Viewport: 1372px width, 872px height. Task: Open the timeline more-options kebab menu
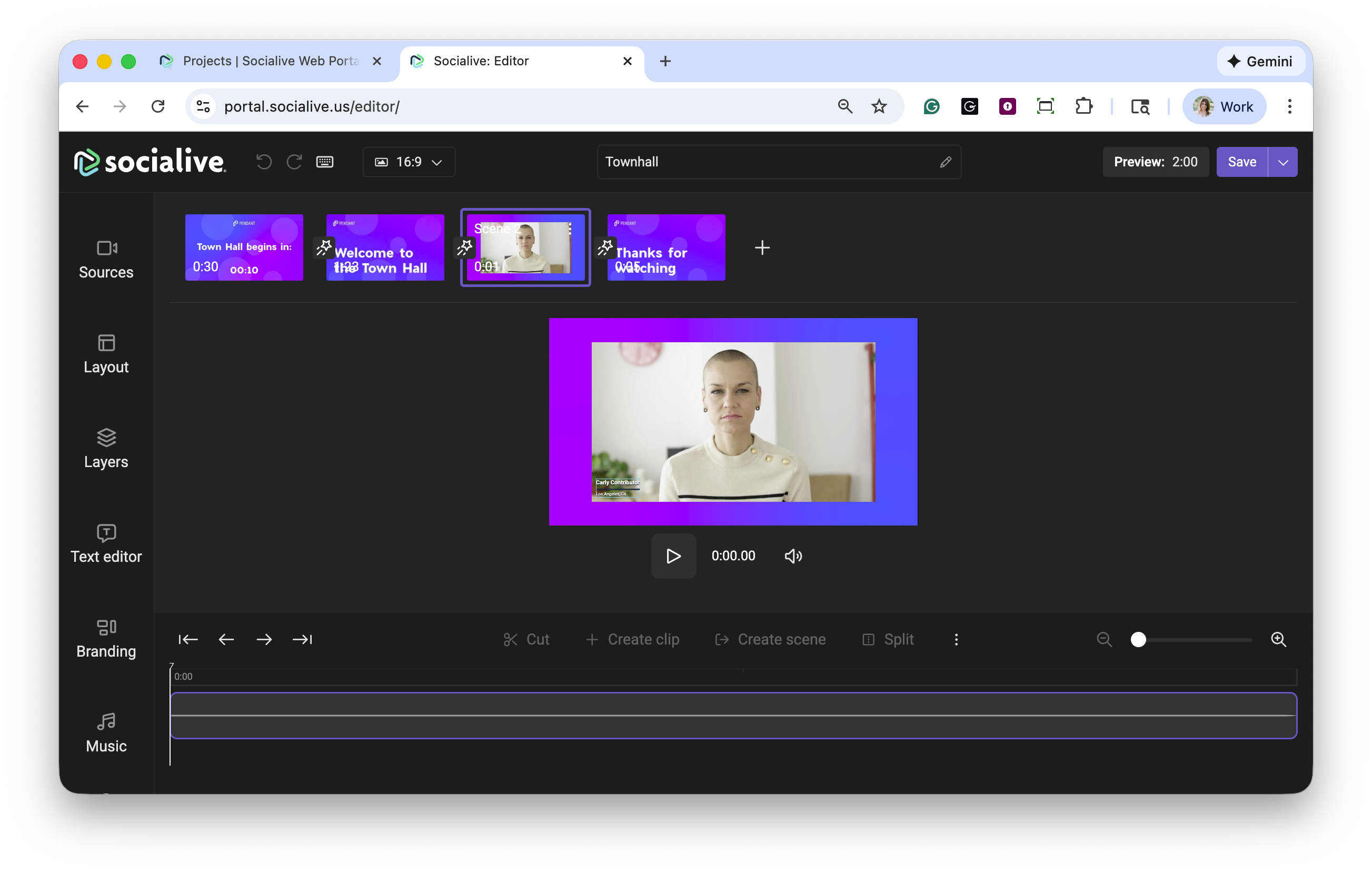[x=956, y=639]
